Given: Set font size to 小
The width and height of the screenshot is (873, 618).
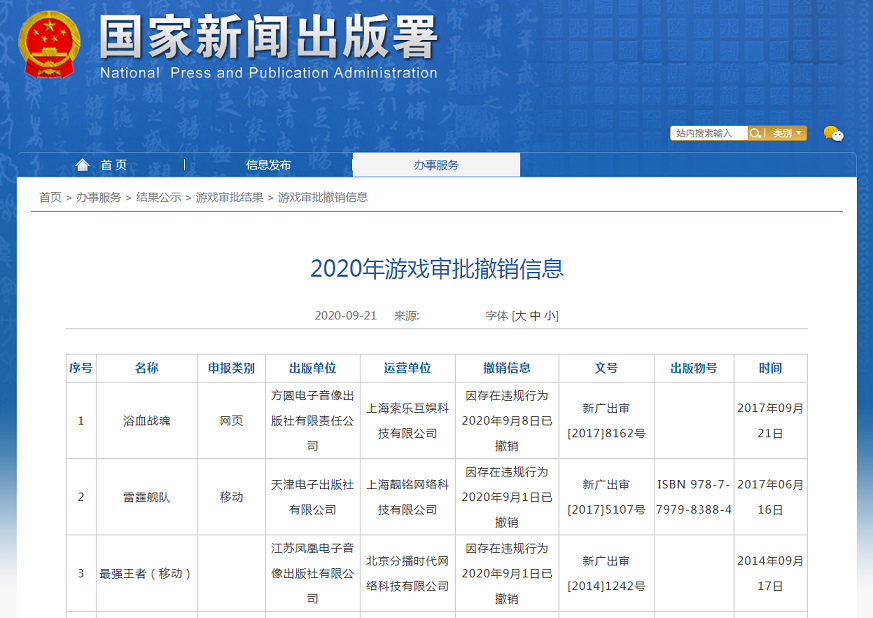Looking at the screenshot, I should coord(550,316).
